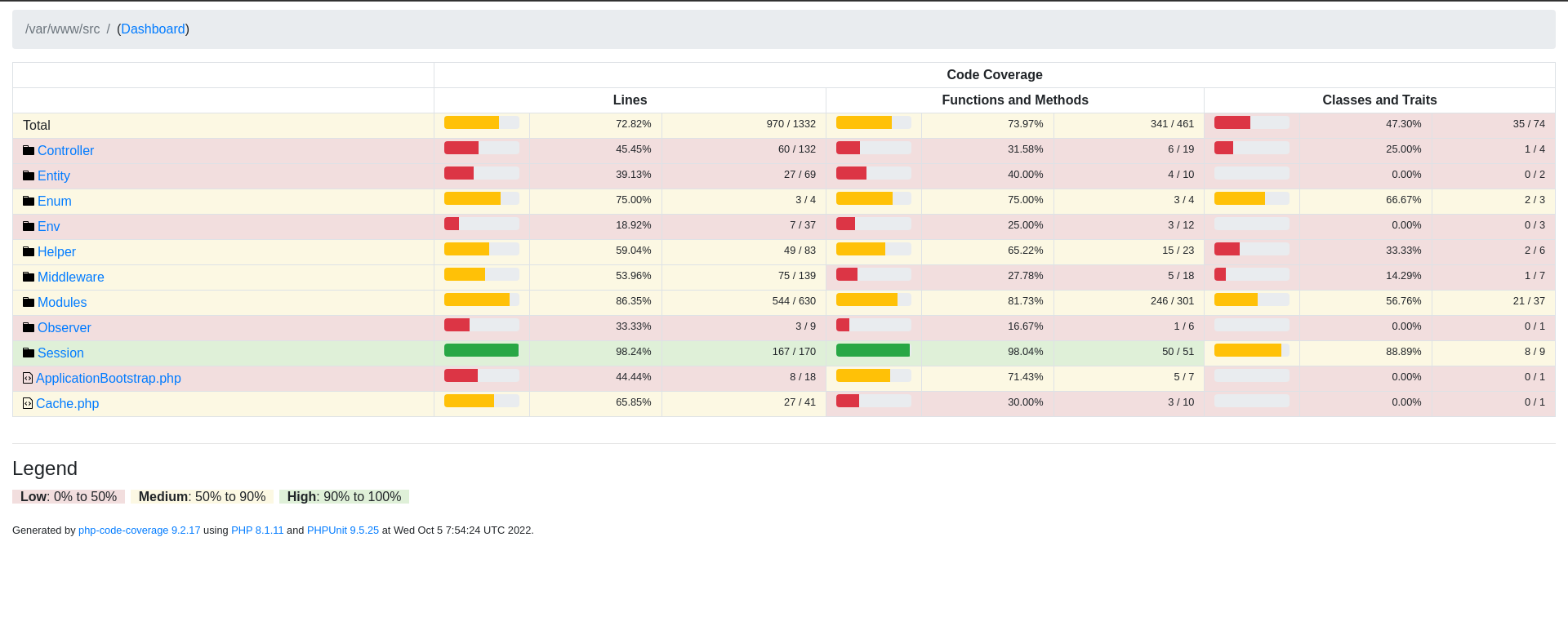This screenshot has width=1568, height=617.
Task: Open the Dashboard link
Action: [x=153, y=29]
